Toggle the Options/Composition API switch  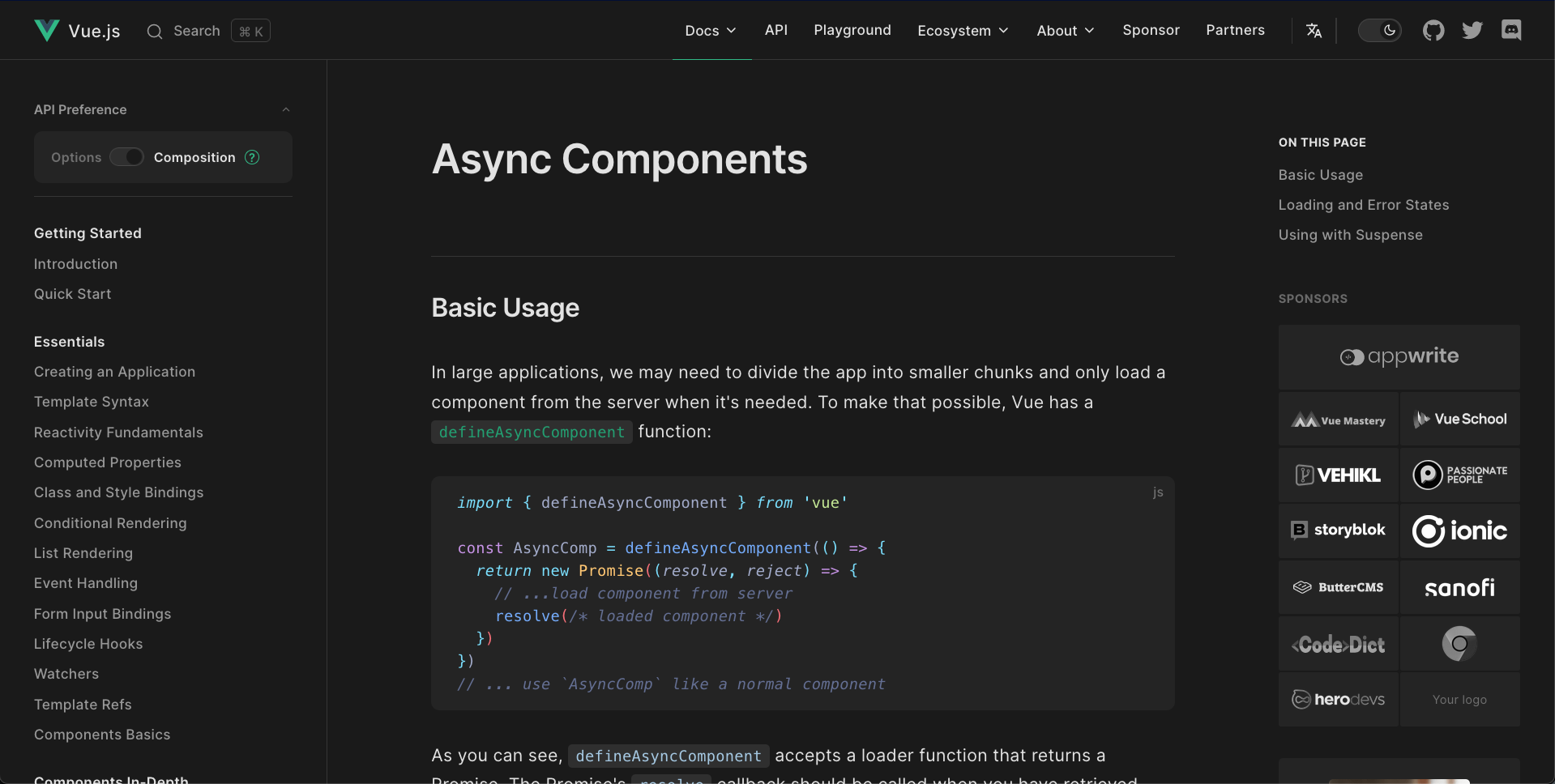[x=127, y=157]
